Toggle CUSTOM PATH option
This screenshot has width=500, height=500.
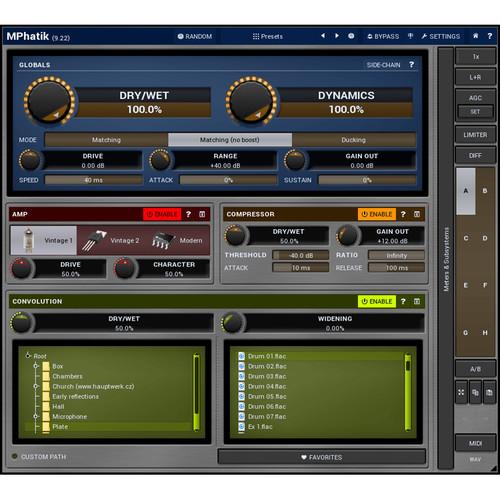[x=39, y=457]
